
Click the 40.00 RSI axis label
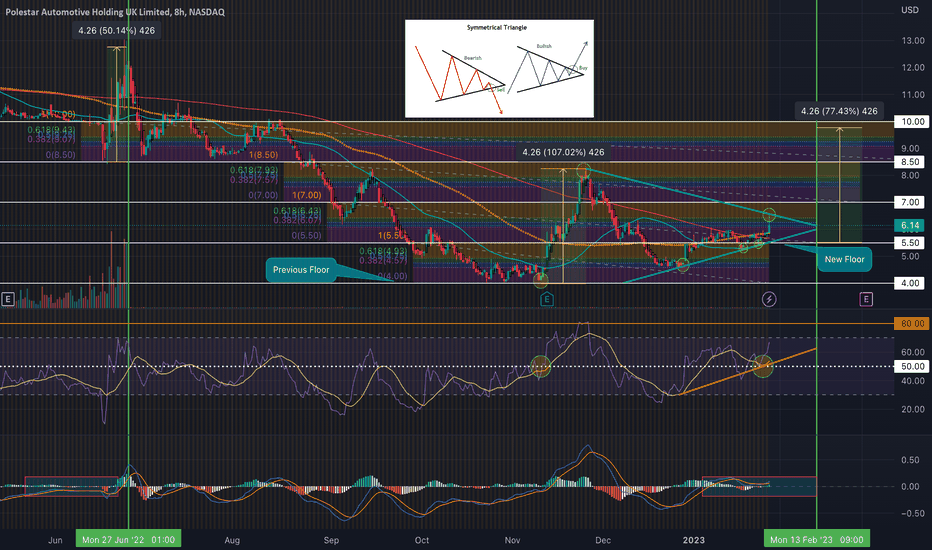pyautogui.click(x=912, y=381)
